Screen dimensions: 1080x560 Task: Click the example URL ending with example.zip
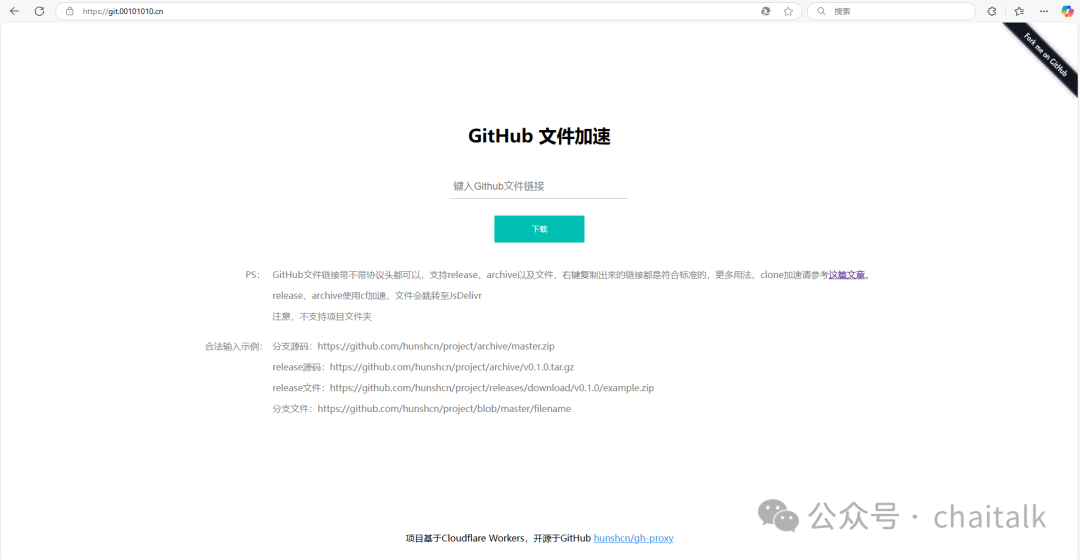492,388
